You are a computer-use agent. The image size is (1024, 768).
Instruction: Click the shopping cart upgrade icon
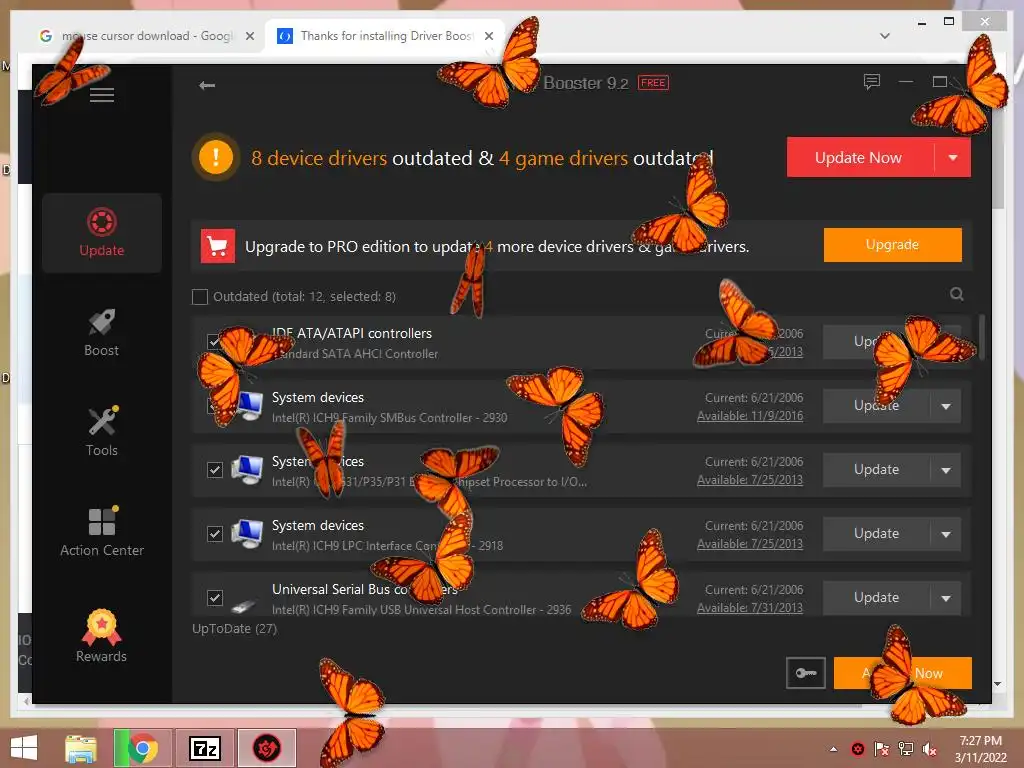point(217,246)
